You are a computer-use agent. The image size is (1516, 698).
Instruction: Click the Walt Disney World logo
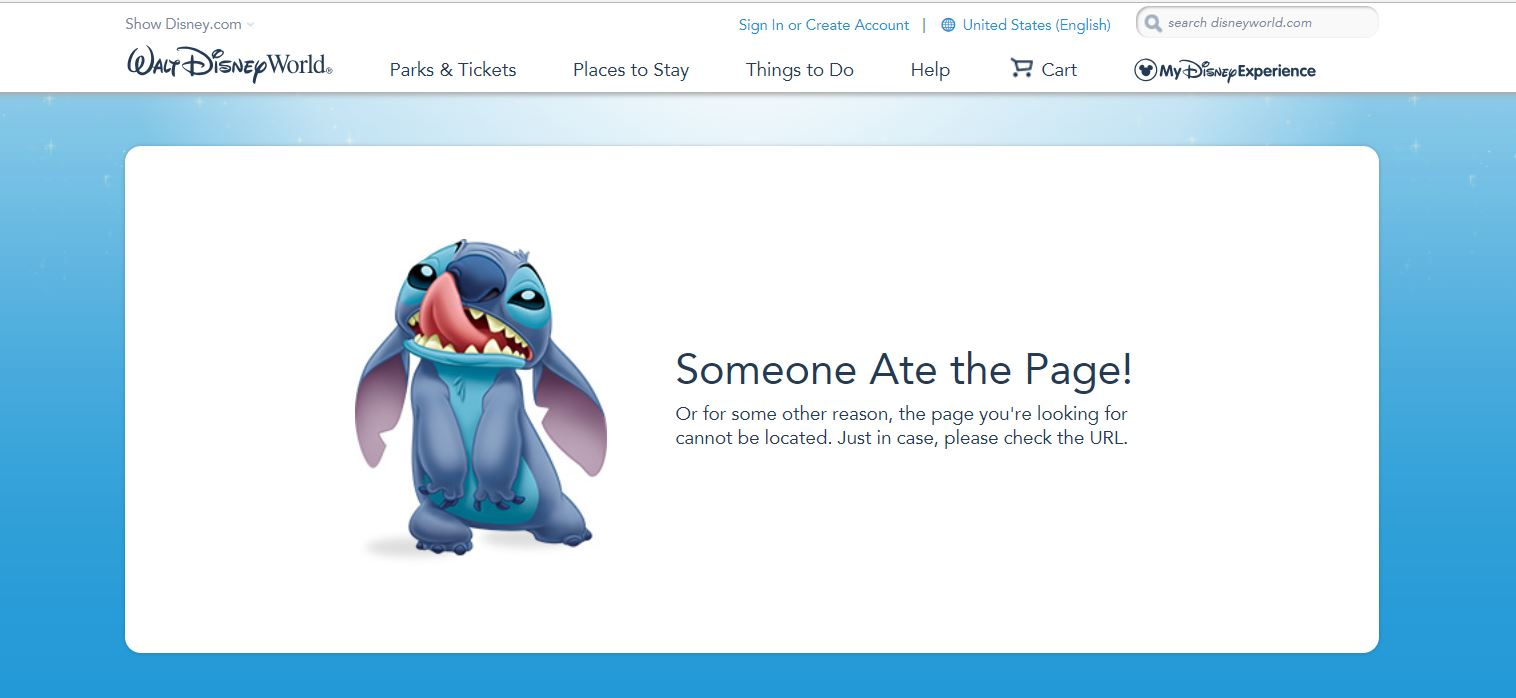pos(229,66)
